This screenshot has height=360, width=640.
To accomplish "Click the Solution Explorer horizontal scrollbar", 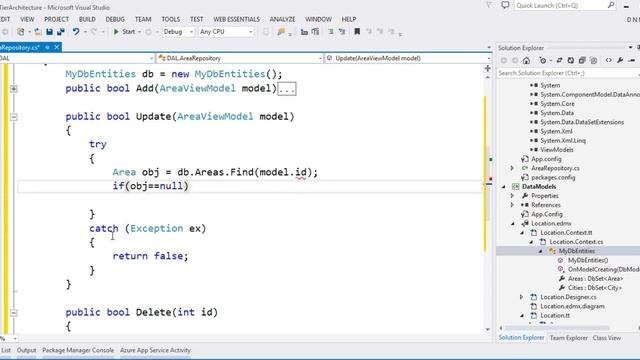I will point(557,328).
